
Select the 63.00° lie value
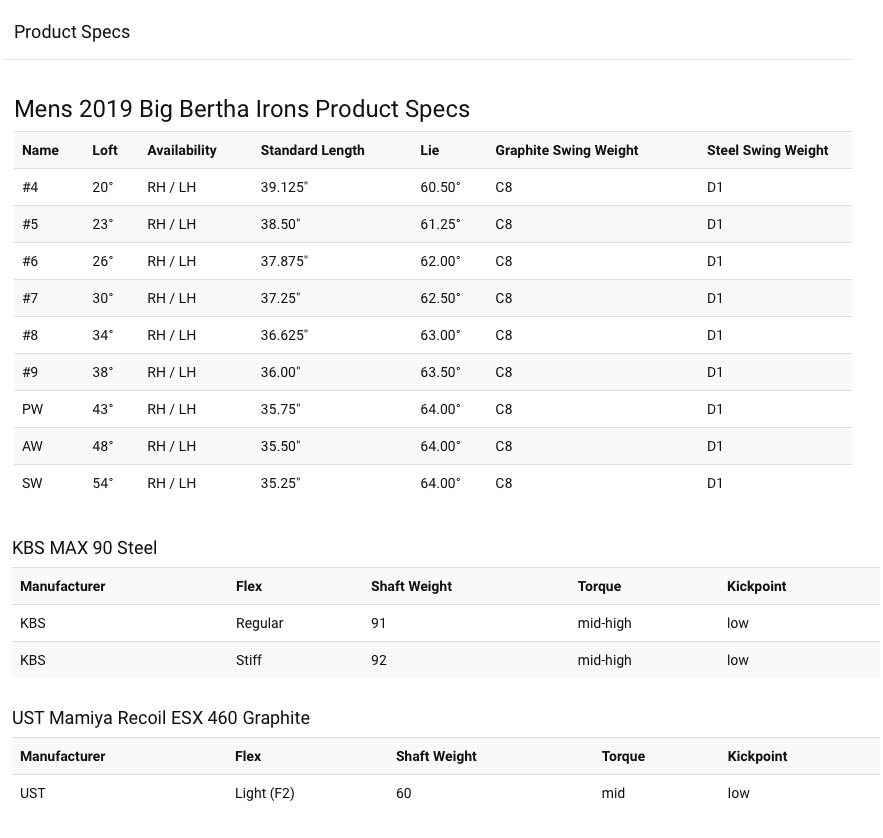coord(440,335)
